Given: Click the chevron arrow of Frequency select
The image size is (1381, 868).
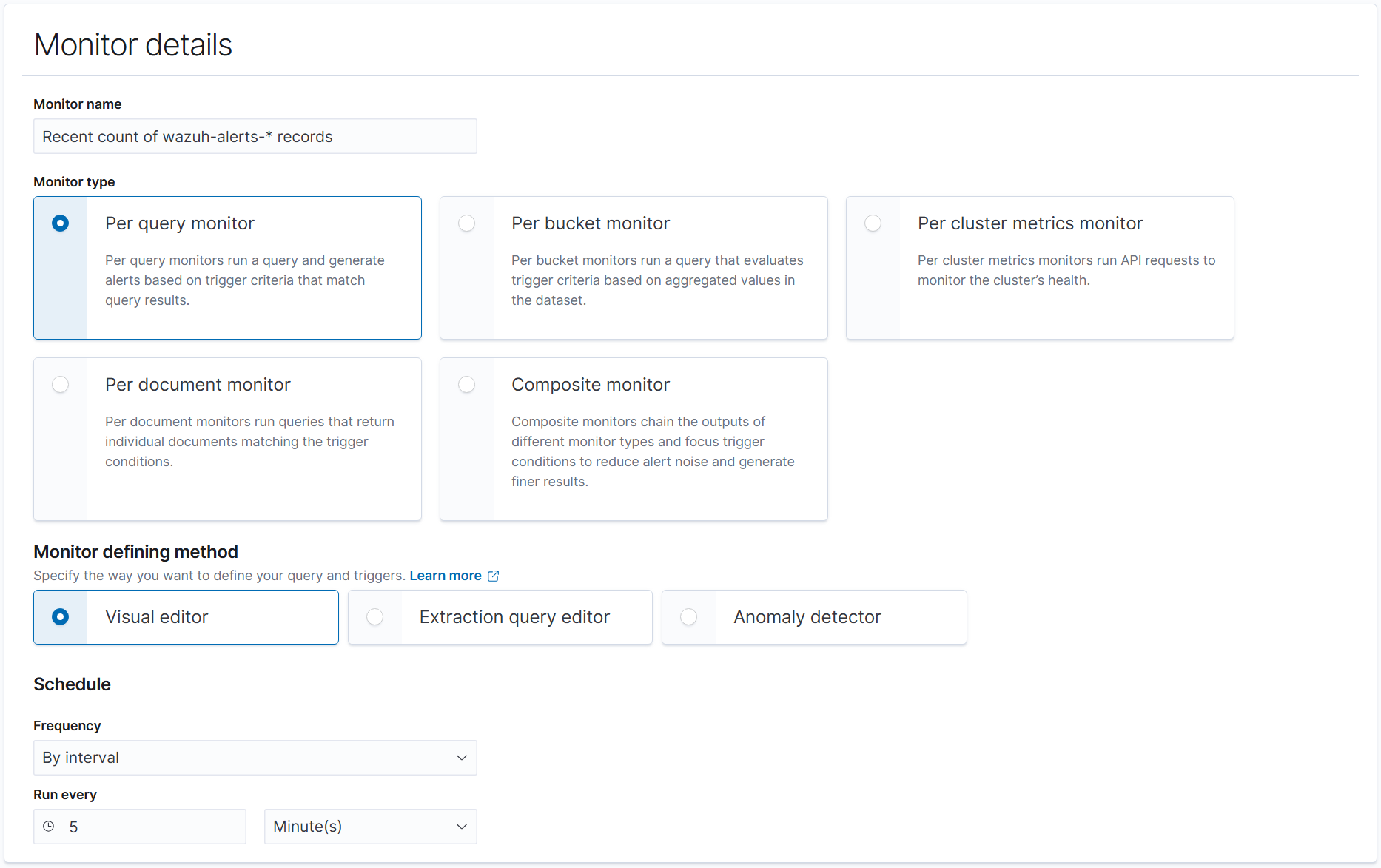Looking at the screenshot, I should tap(462, 758).
